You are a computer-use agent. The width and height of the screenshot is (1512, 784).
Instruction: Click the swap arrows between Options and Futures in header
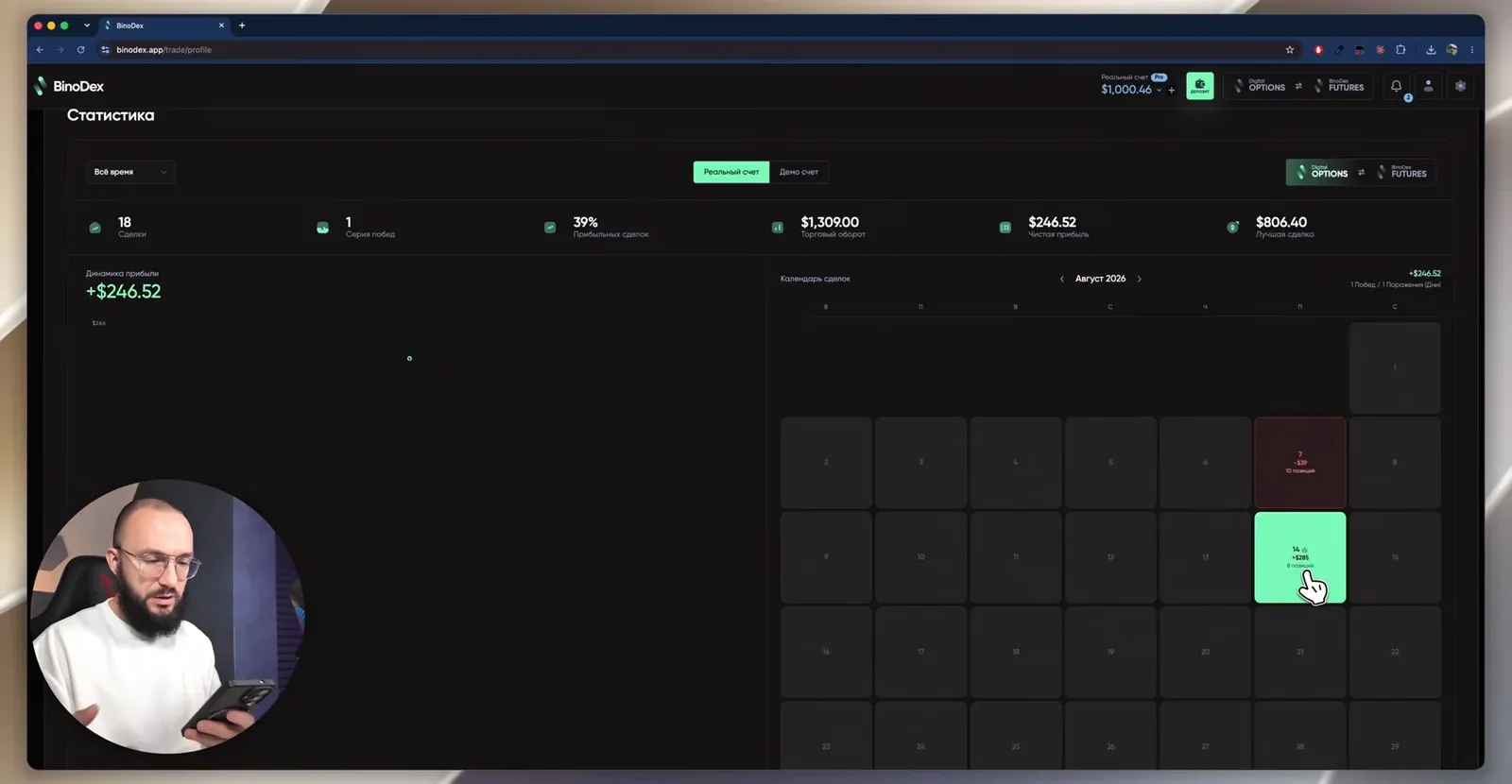[1298, 86]
